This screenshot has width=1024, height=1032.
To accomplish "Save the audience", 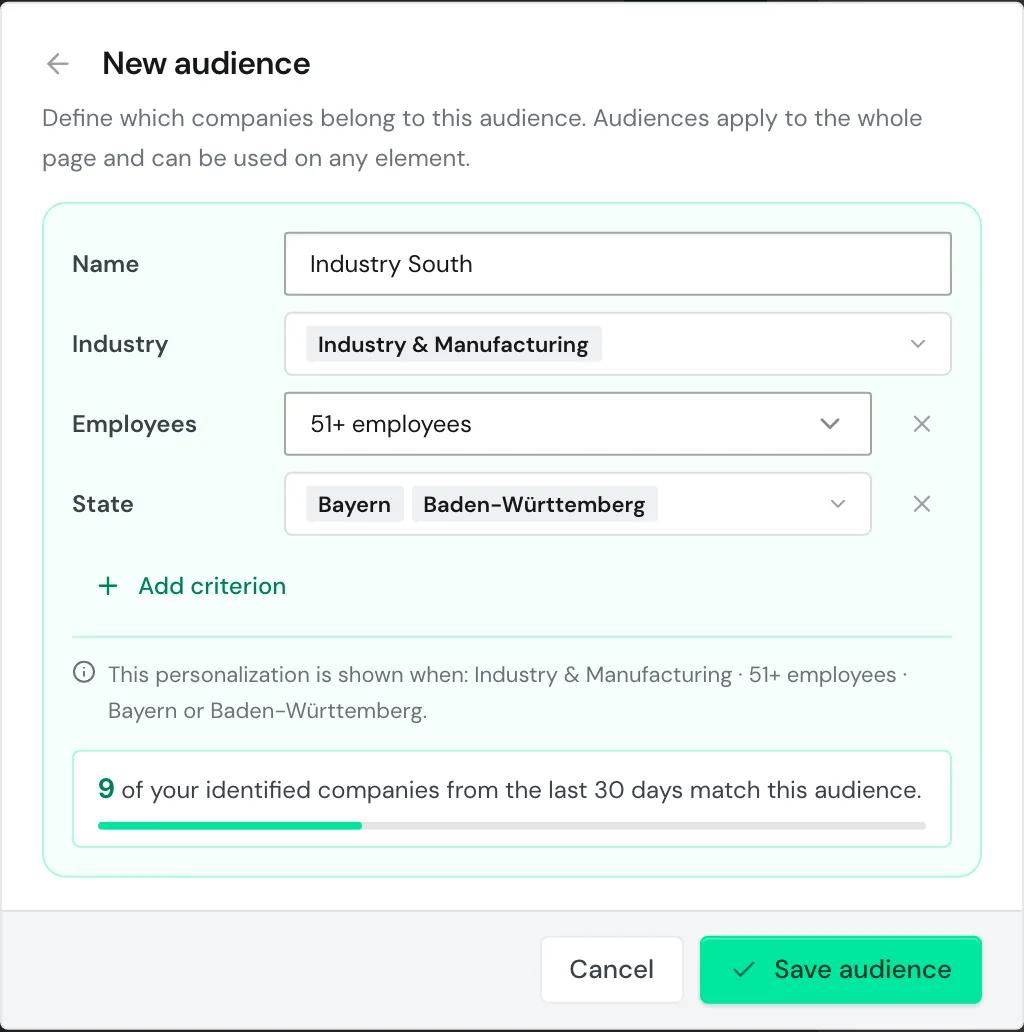I will [840, 969].
